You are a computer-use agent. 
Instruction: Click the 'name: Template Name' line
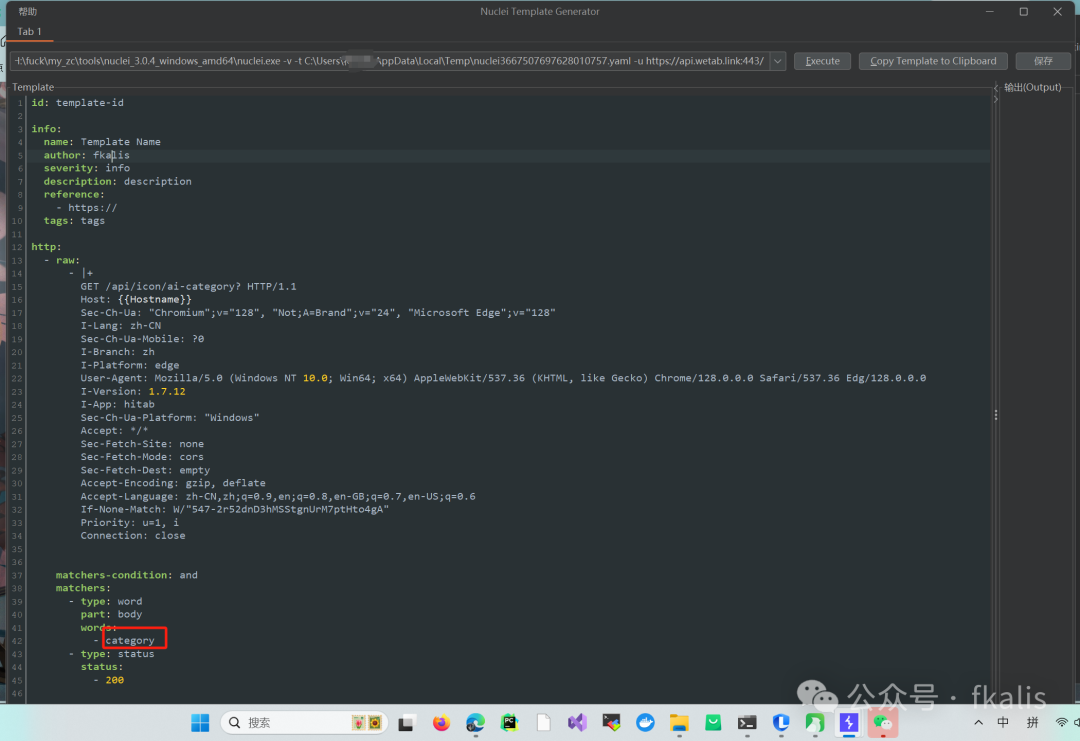pyautogui.click(x=102, y=142)
